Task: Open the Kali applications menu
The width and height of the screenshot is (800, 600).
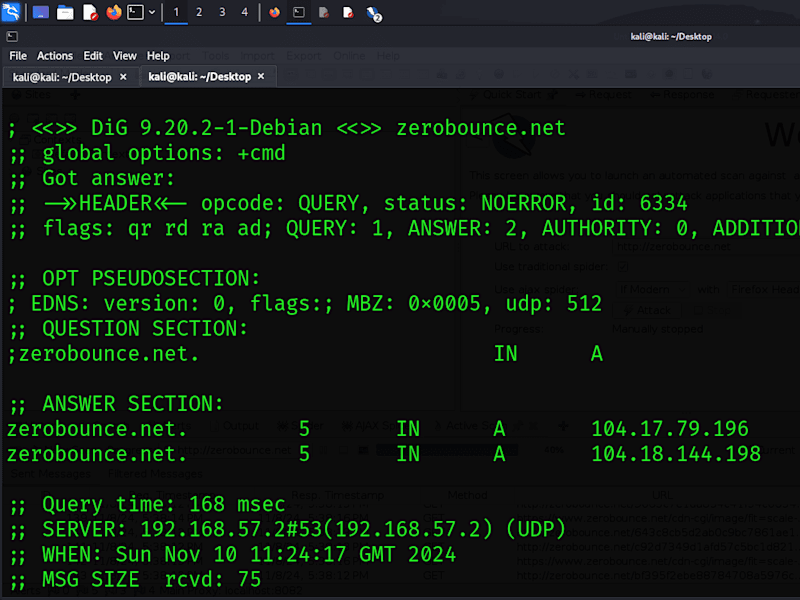Action: [x=11, y=12]
